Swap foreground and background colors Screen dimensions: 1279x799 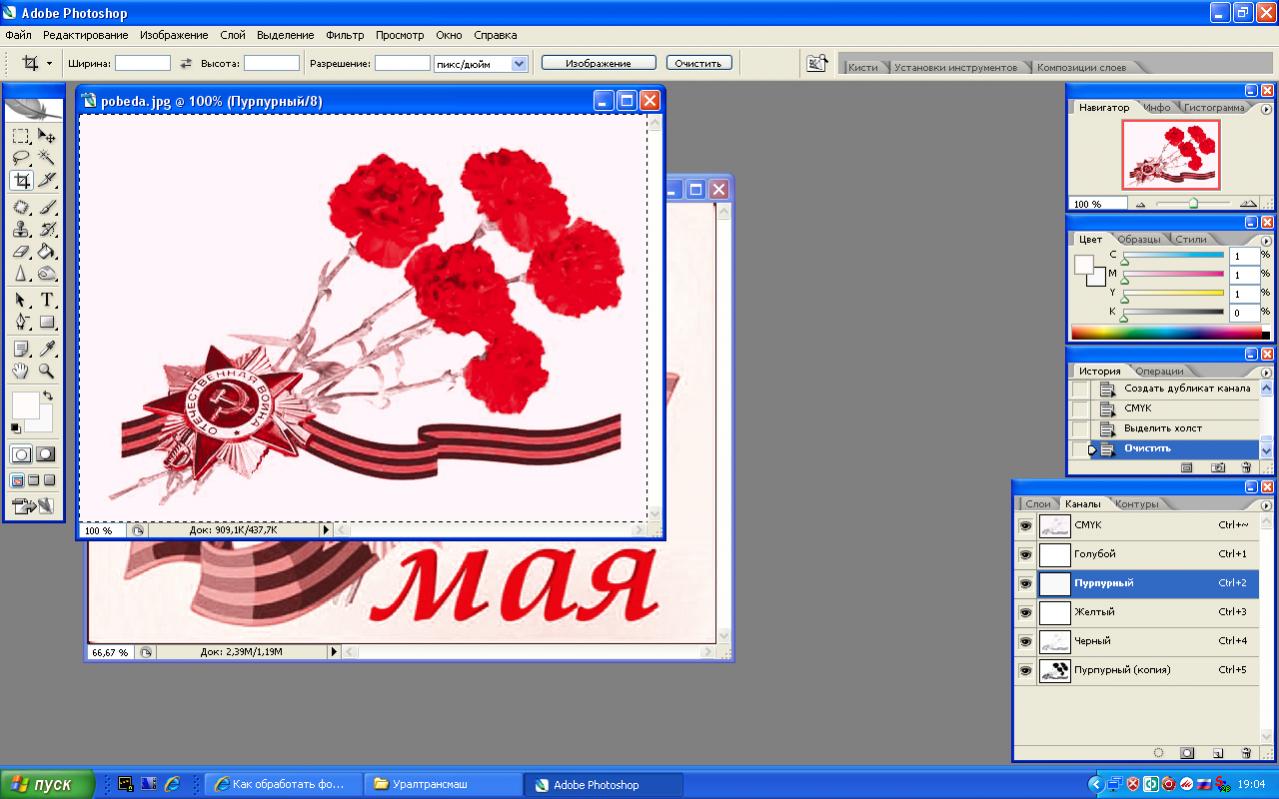coord(48,396)
